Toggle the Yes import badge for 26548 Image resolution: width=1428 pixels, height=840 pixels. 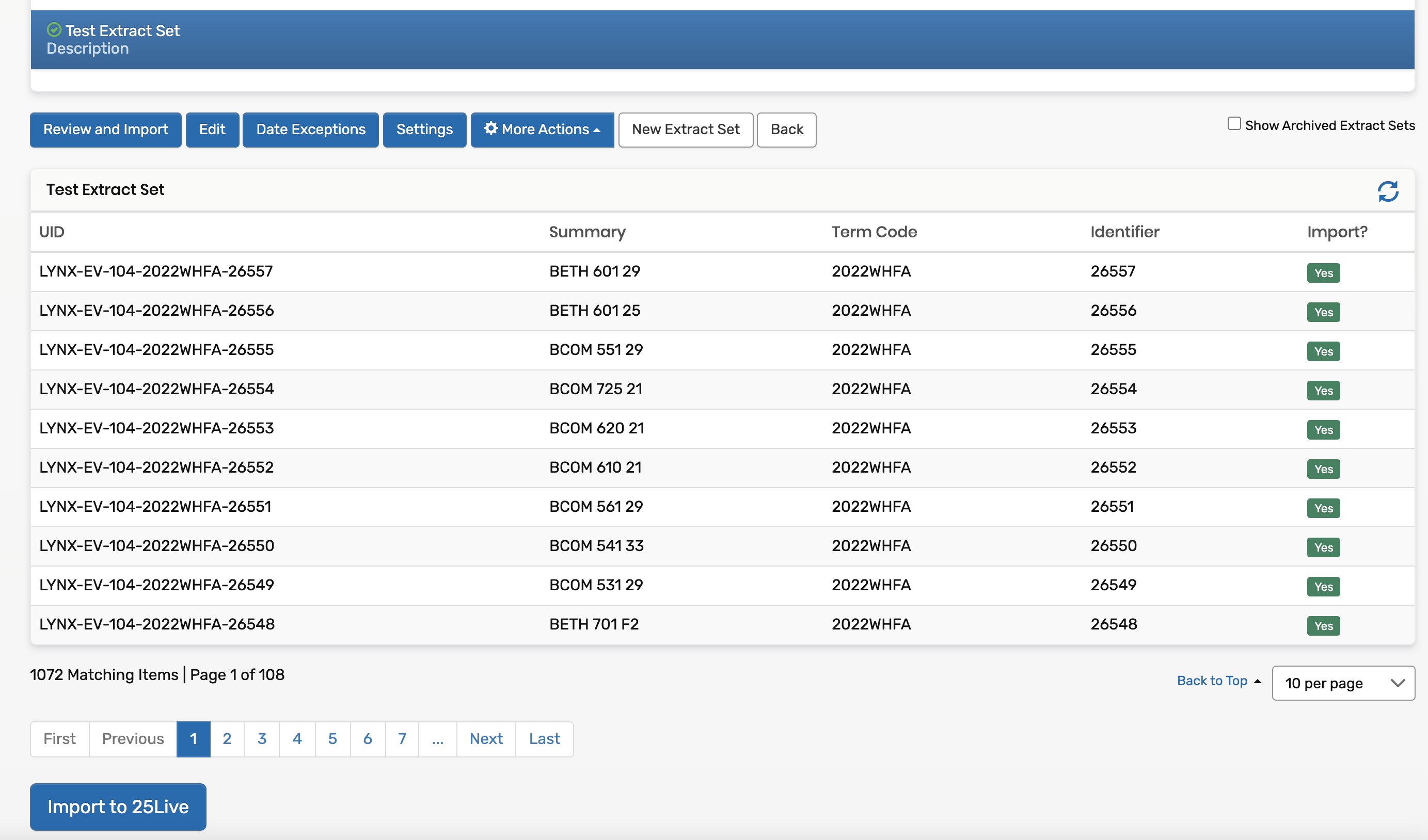[x=1323, y=625]
